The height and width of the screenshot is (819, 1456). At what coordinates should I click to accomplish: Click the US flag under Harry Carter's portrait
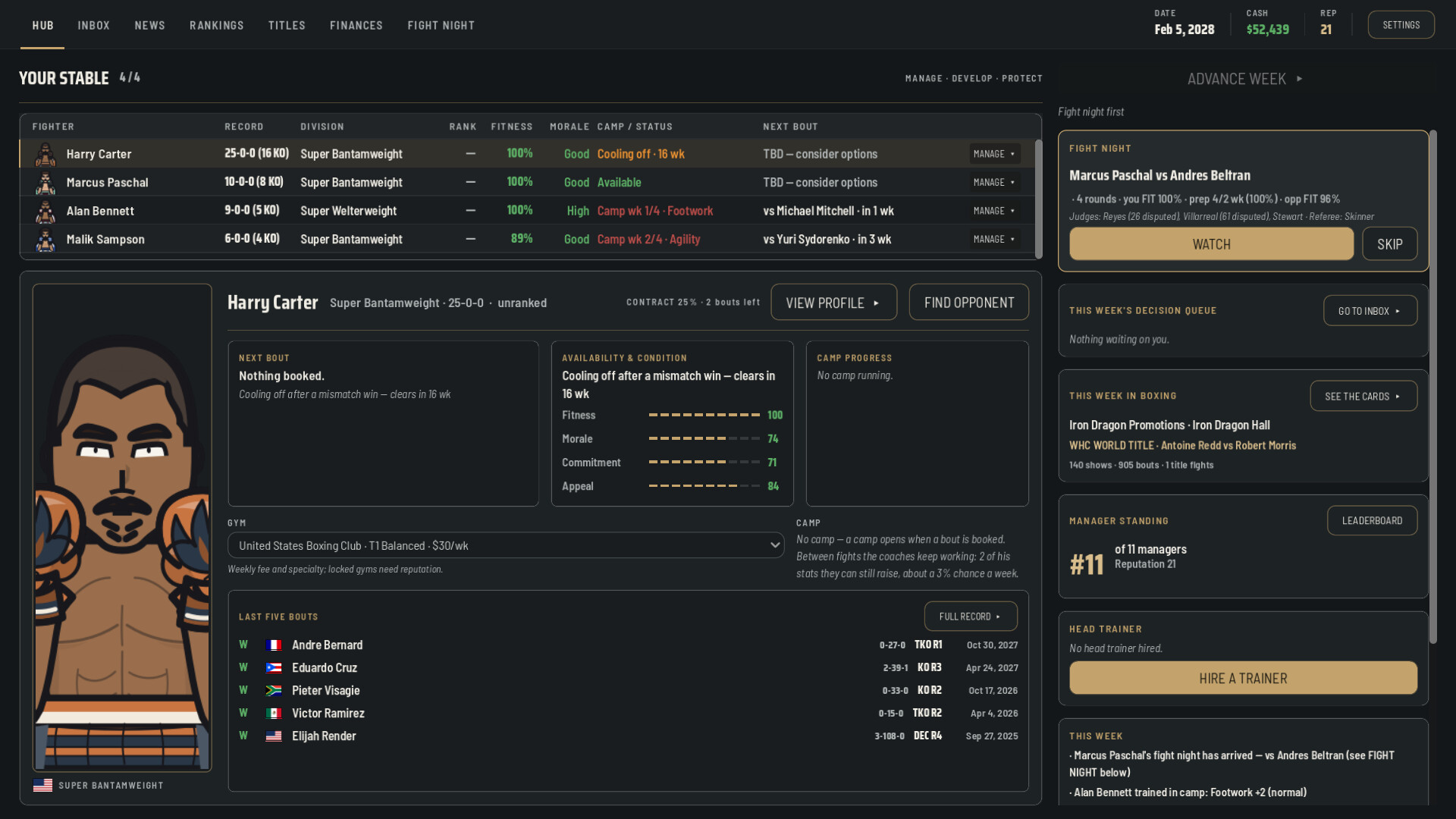point(42,786)
